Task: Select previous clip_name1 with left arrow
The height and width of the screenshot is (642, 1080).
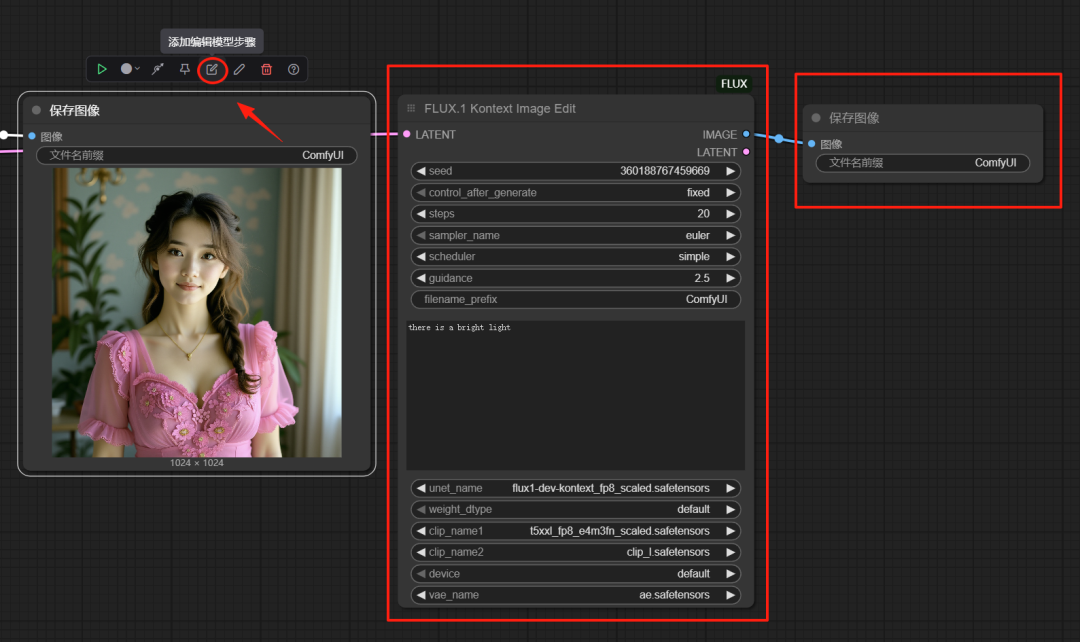Action: coord(421,530)
